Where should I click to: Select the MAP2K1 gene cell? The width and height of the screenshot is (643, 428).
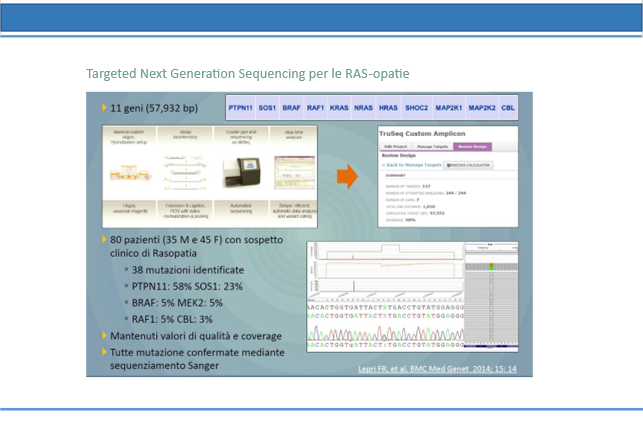click(449, 108)
